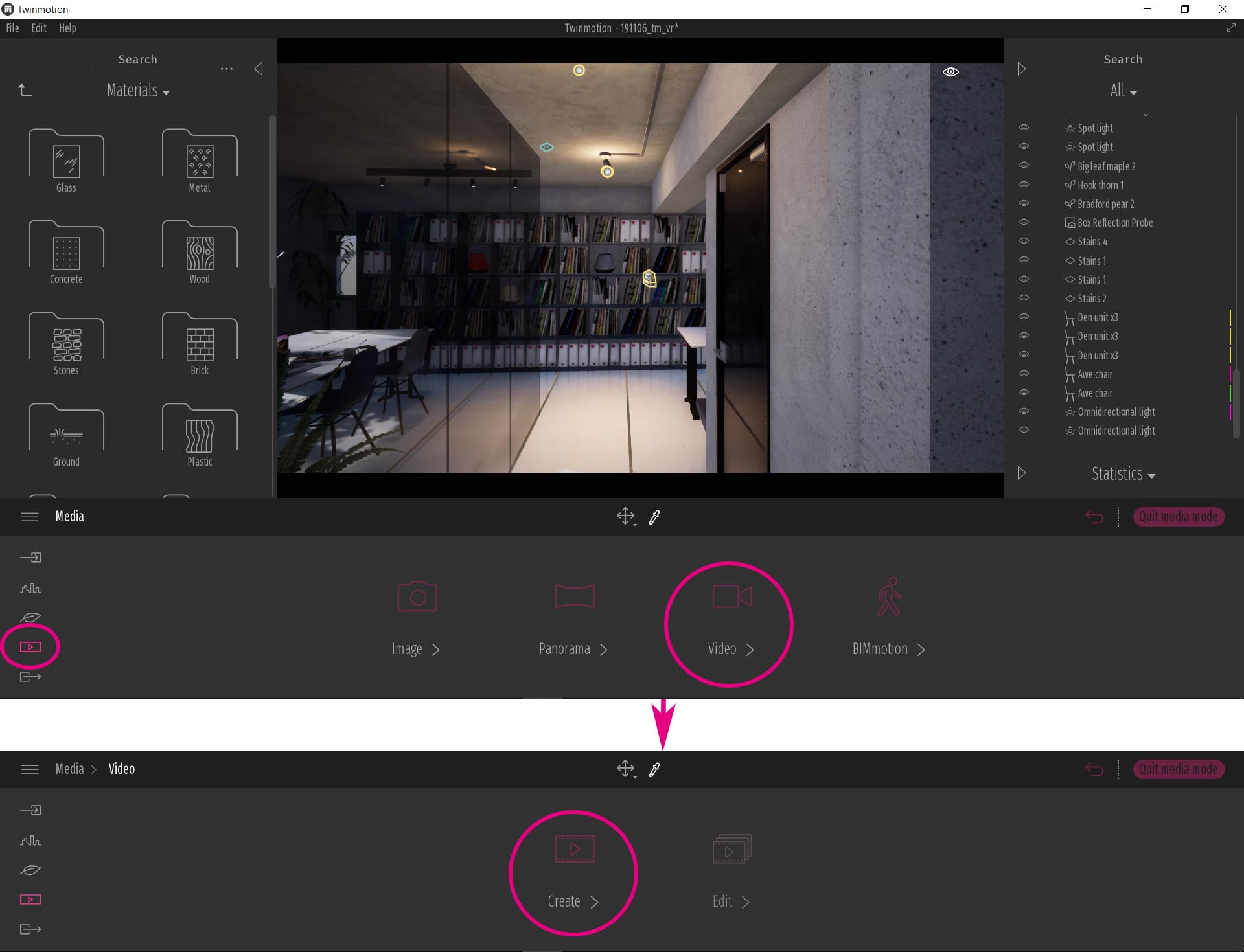Click Media dock icon in Media > Video panel

(30, 900)
